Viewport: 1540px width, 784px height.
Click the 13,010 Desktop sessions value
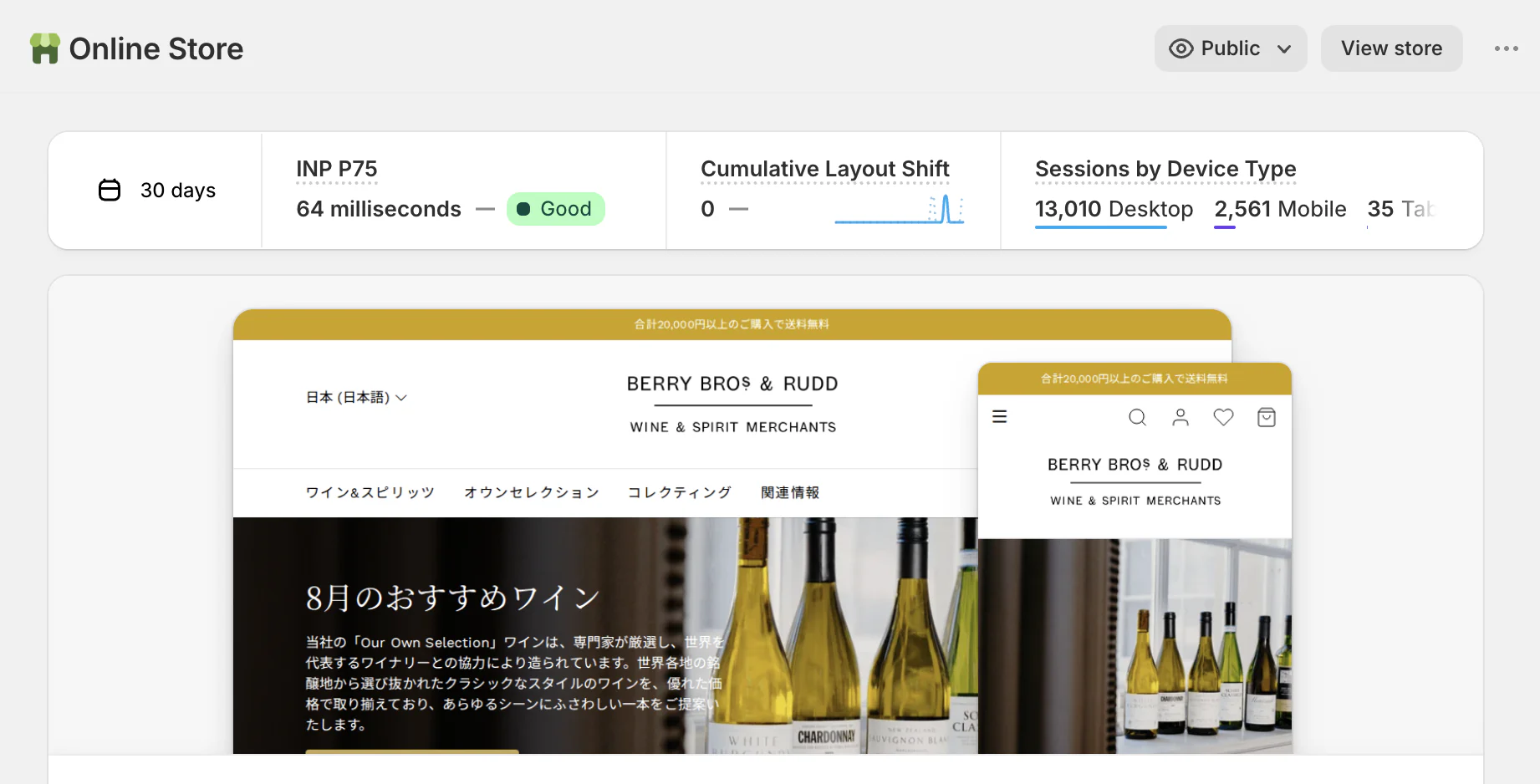[1114, 209]
